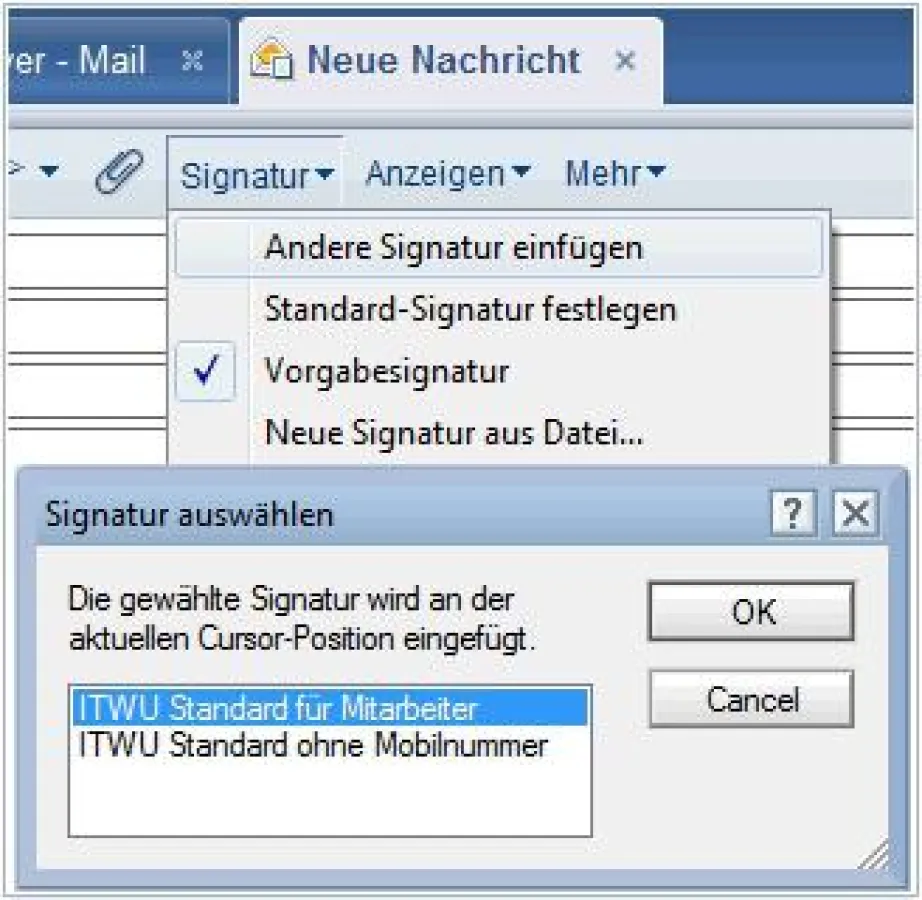Image resolution: width=922 pixels, height=900 pixels.
Task: Dismiss the dialog with Cancel
Action: (x=752, y=698)
